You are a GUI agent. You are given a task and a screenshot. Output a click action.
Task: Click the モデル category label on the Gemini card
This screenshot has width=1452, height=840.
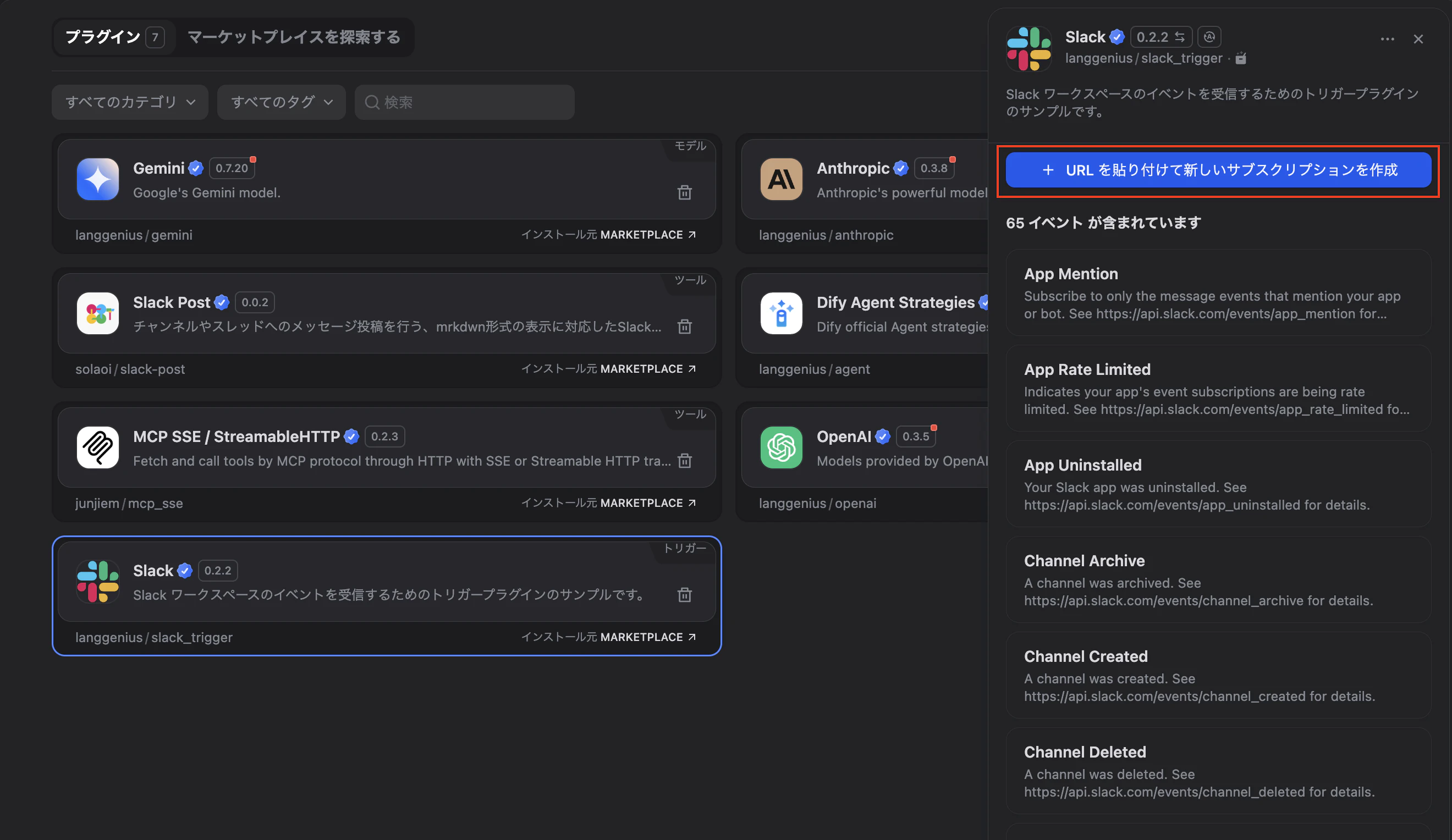tap(690, 146)
